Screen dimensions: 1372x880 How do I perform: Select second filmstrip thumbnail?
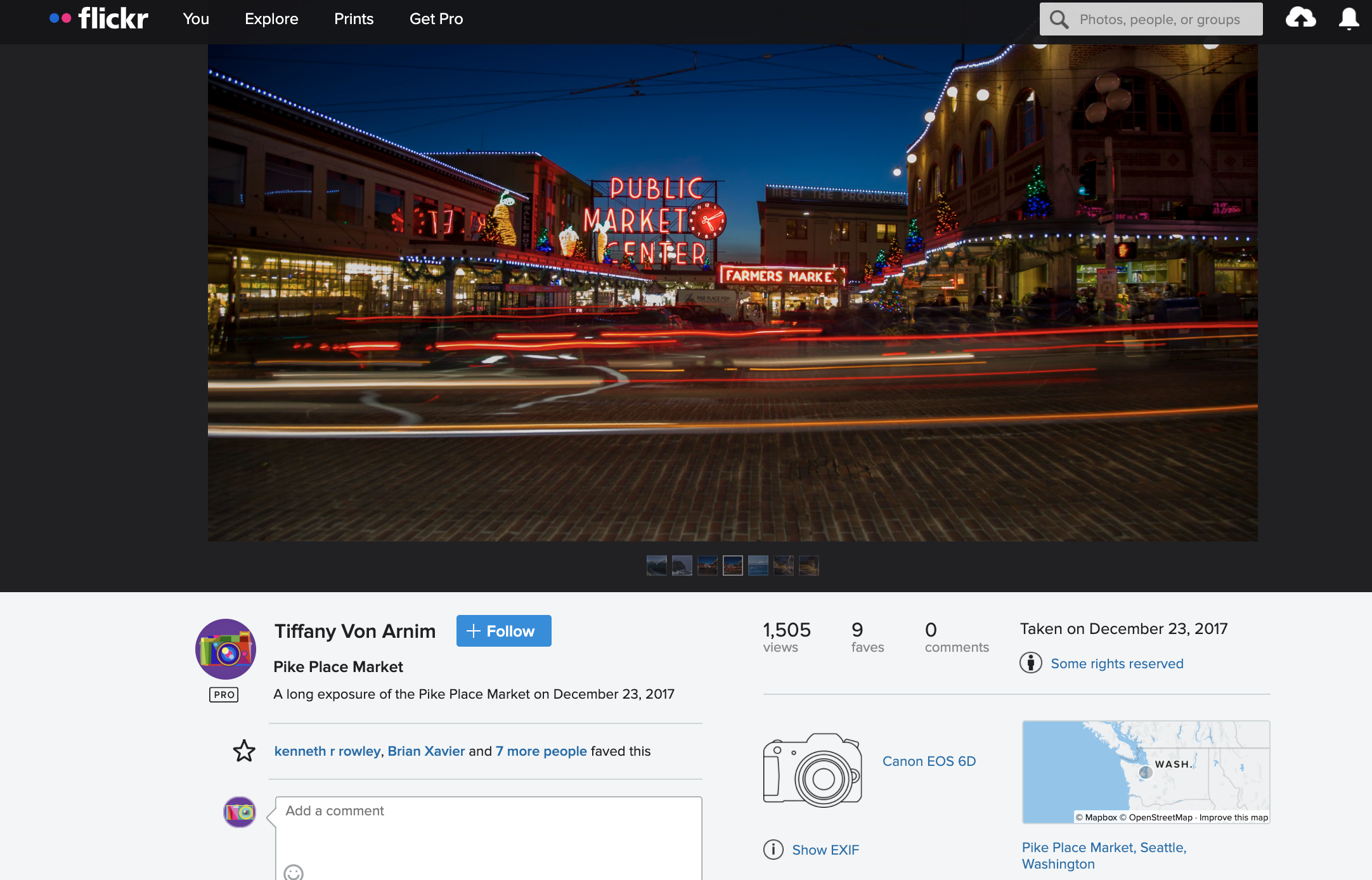[x=682, y=565]
